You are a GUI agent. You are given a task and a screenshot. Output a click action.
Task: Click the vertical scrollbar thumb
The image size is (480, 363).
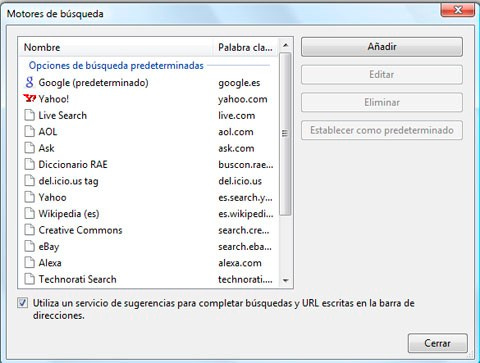tap(285, 133)
